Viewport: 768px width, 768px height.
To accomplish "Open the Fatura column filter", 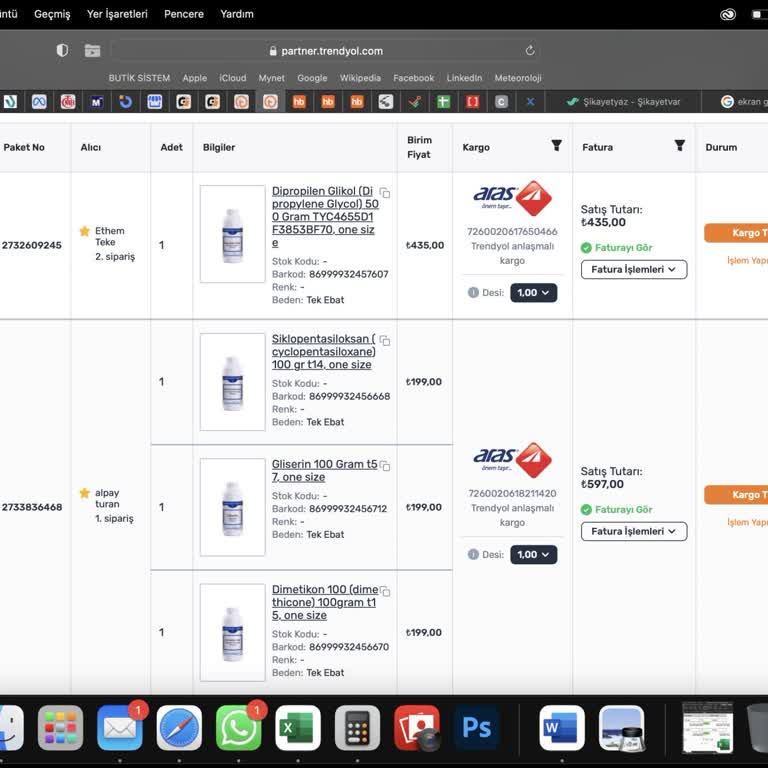I will pos(679,145).
